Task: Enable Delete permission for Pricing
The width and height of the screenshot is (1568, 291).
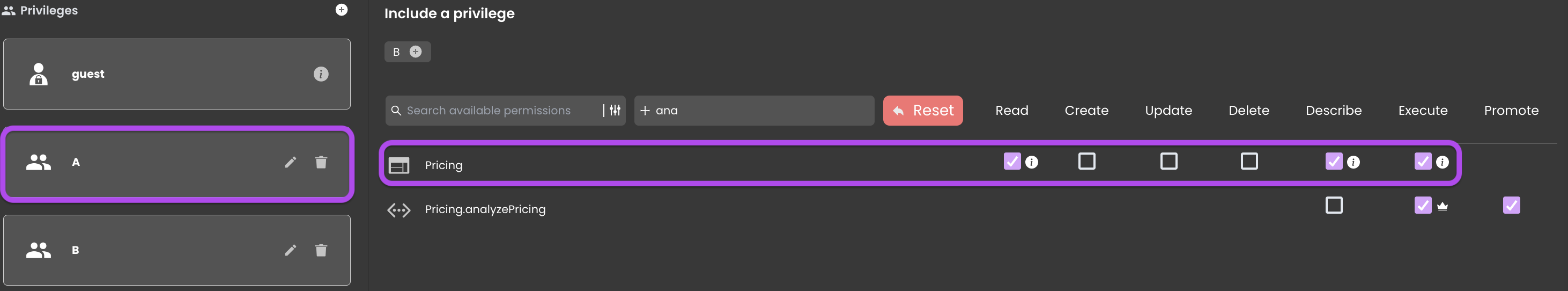Action: (x=1249, y=161)
